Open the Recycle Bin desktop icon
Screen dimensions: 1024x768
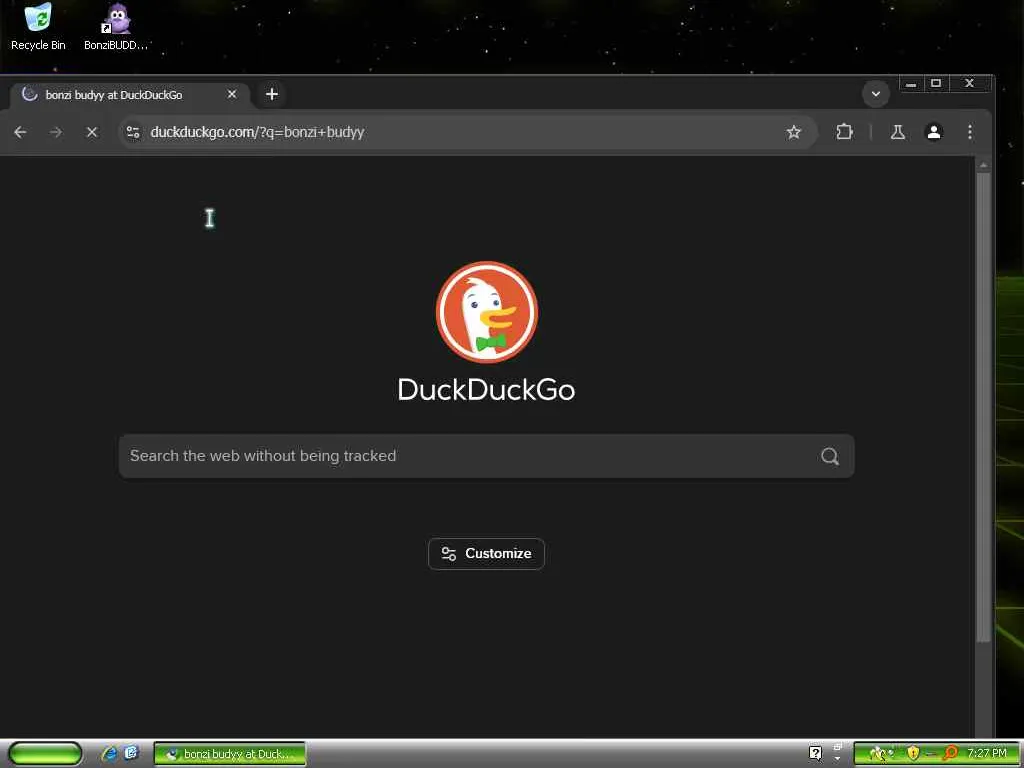click(39, 27)
